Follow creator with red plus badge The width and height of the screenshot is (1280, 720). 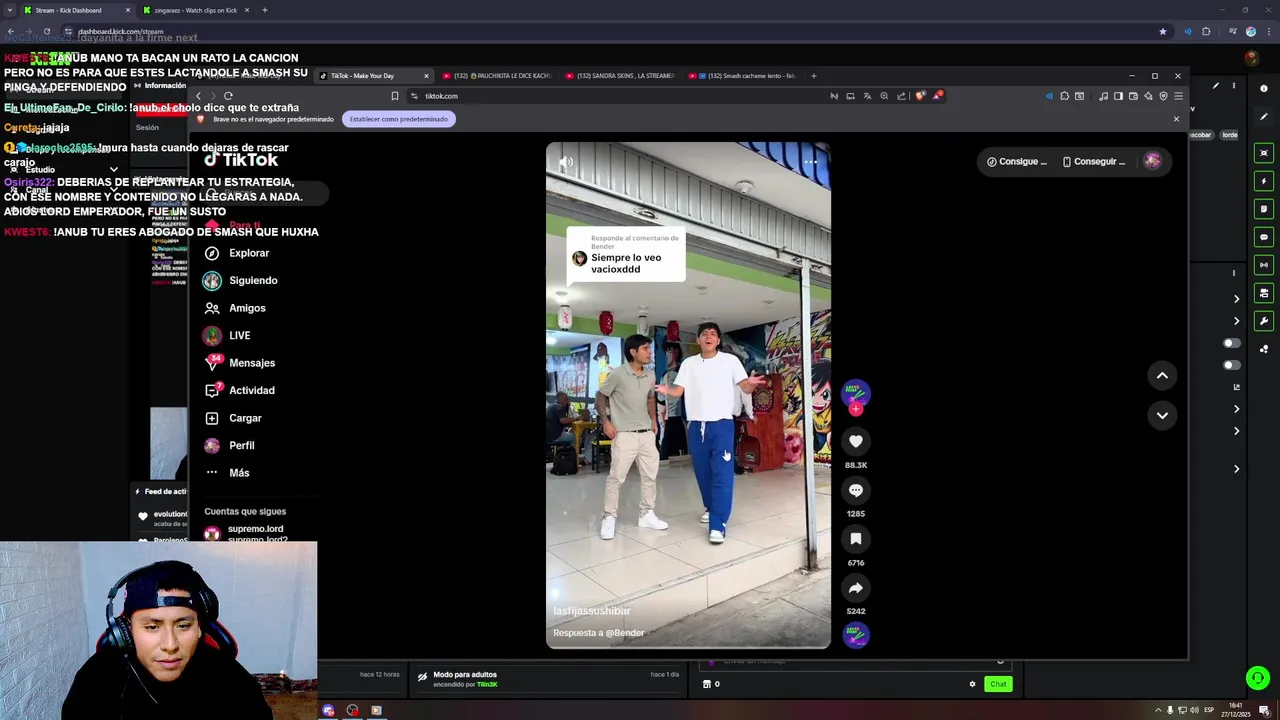pyautogui.click(x=855, y=409)
